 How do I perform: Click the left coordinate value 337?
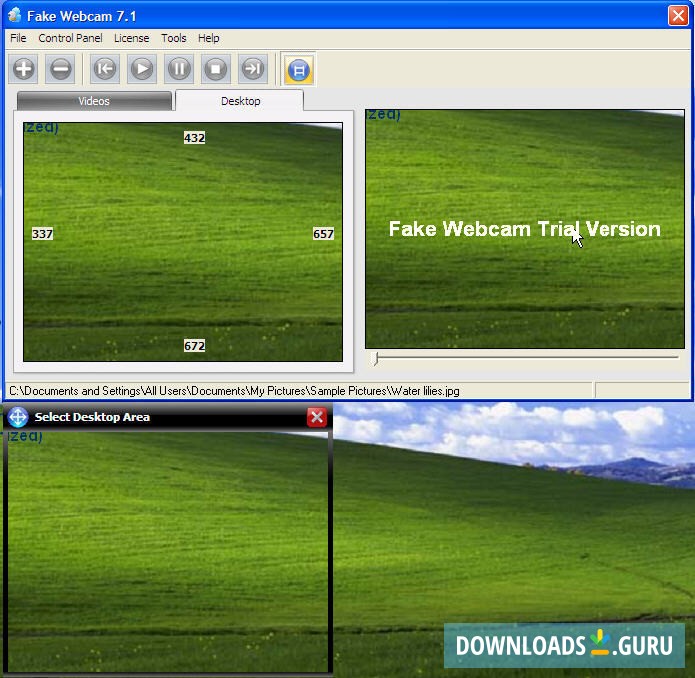pyautogui.click(x=43, y=234)
